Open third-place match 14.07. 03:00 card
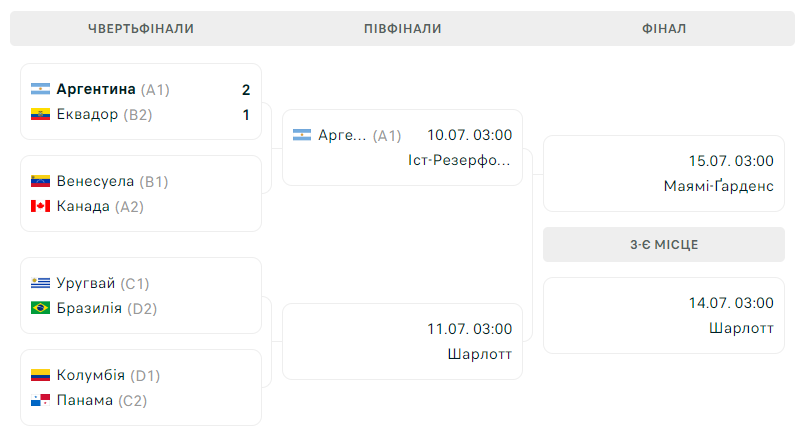 (664, 315)
